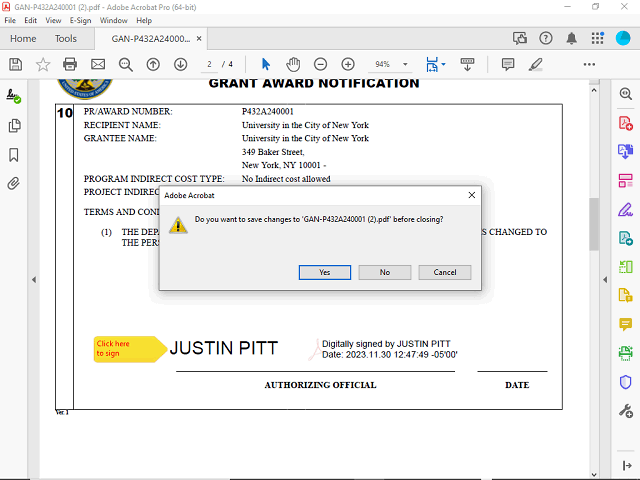Image resolution: width=640 pixels, height=480 pixels.
Task: Click the scrollbar down arrow
Action: [x=594, y=475]
